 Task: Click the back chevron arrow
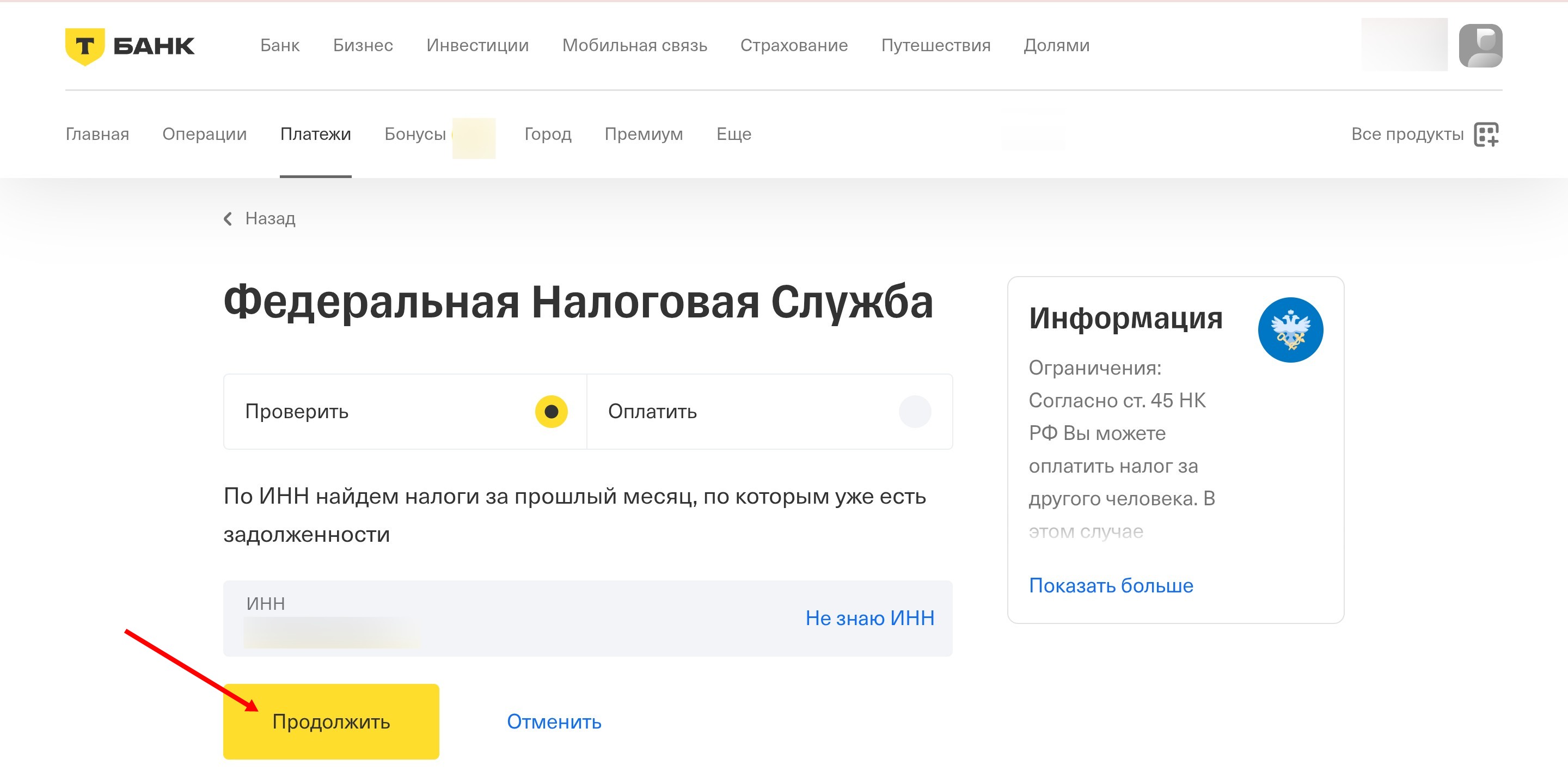228,218
